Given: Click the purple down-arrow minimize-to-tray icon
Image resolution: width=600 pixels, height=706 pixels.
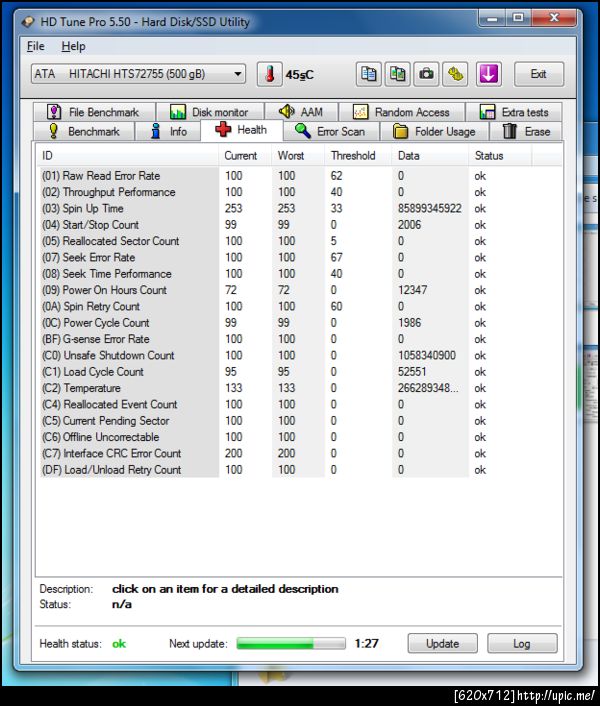Looking at the screenshot, I should pyautogui.click(x=488, y=74).
